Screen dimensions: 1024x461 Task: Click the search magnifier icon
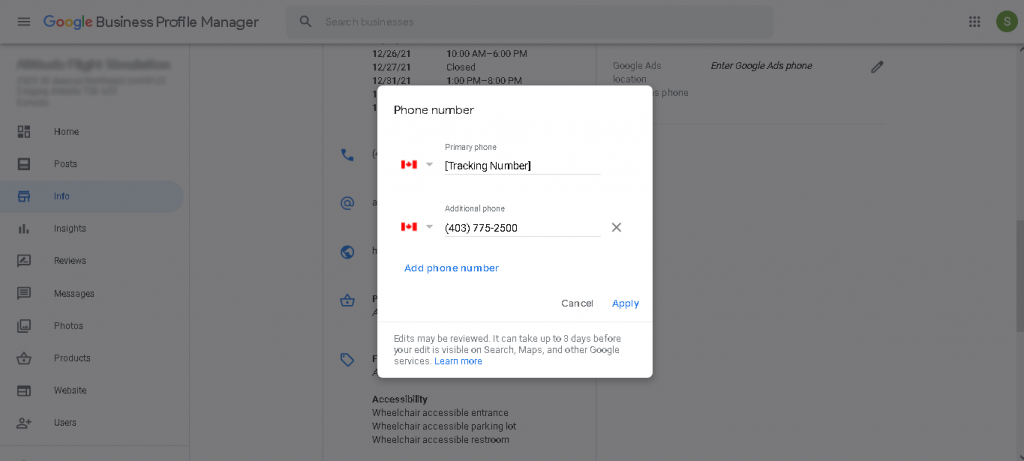[305, 22]
